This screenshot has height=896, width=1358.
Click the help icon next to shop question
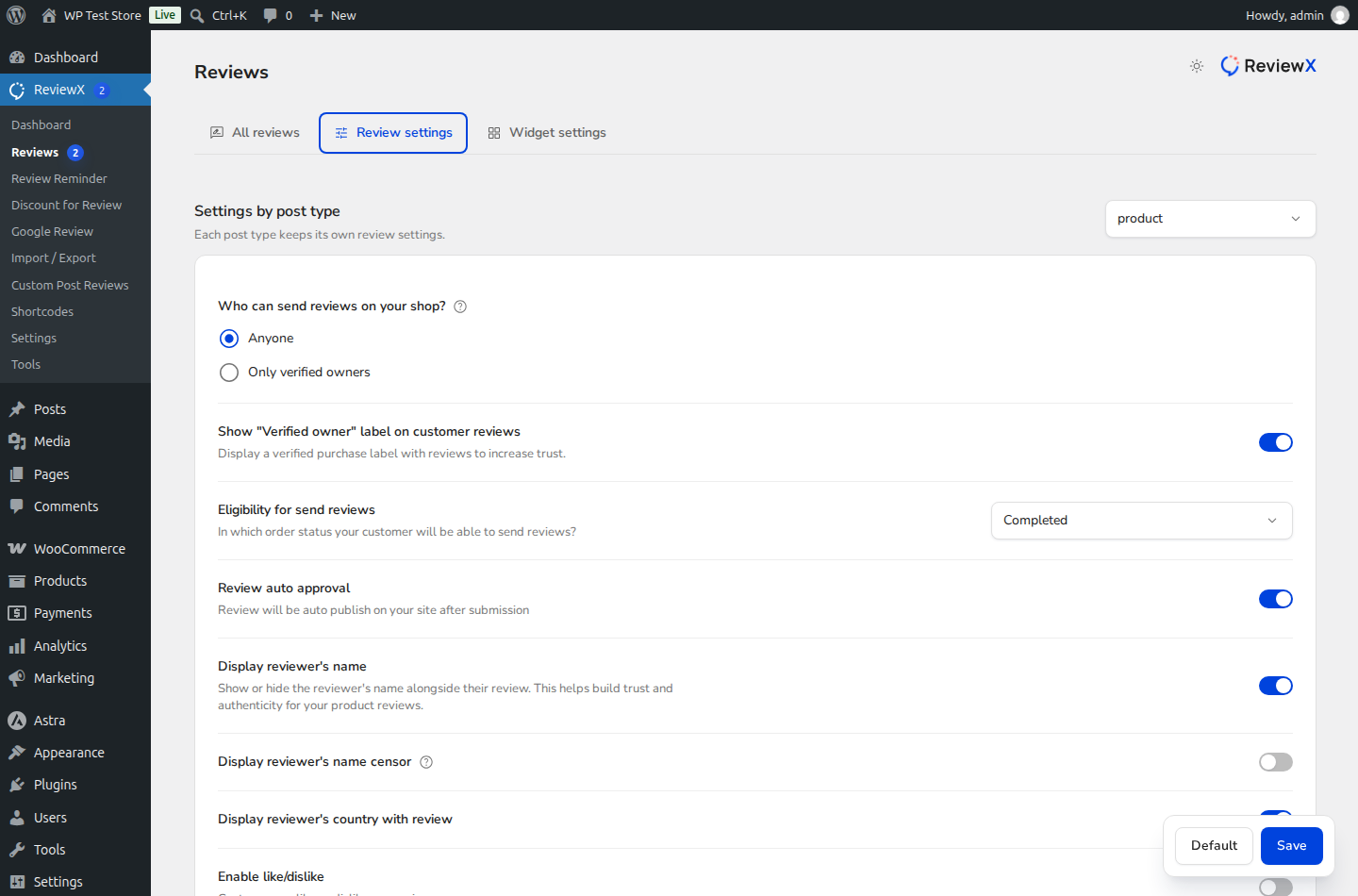point(460,307)
